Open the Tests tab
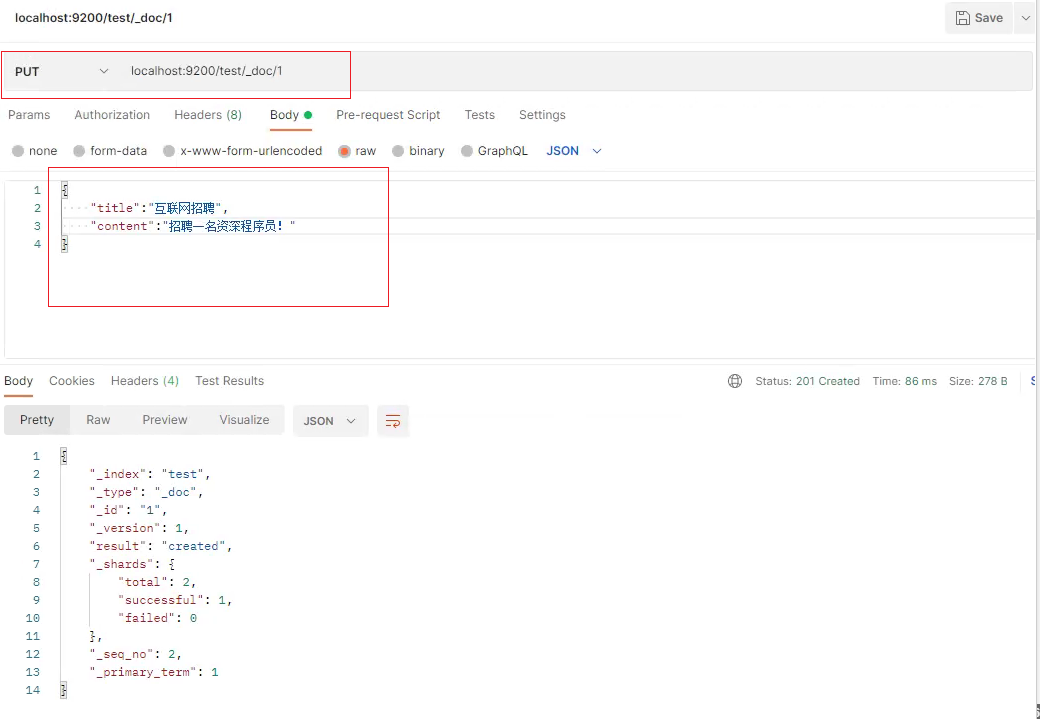The height and width of the screenshot is (719, 1040). (480, 115)
